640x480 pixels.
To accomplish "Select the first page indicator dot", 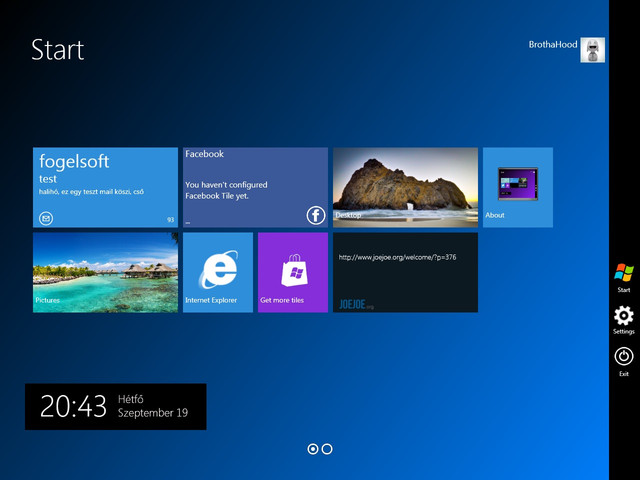I will (313, 449).
